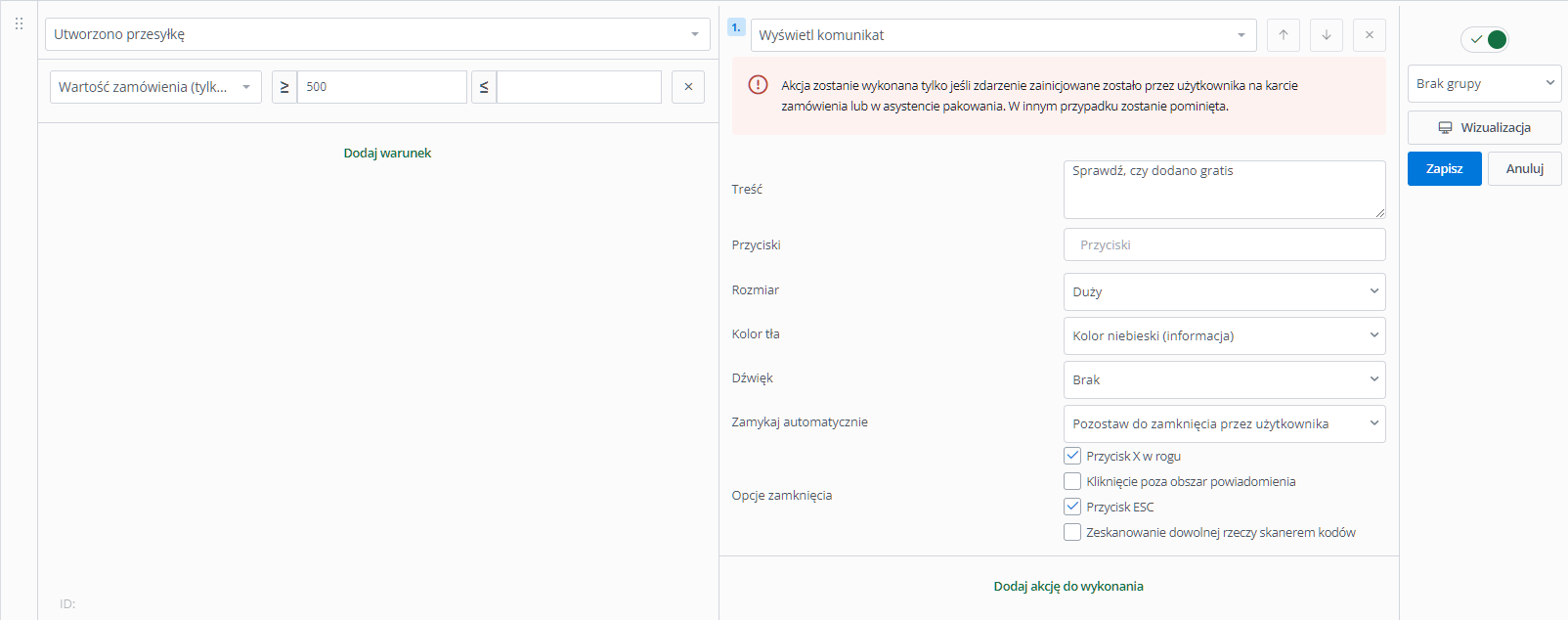Open the Utworzono przesyłkę event dropdown

[377, 34]
